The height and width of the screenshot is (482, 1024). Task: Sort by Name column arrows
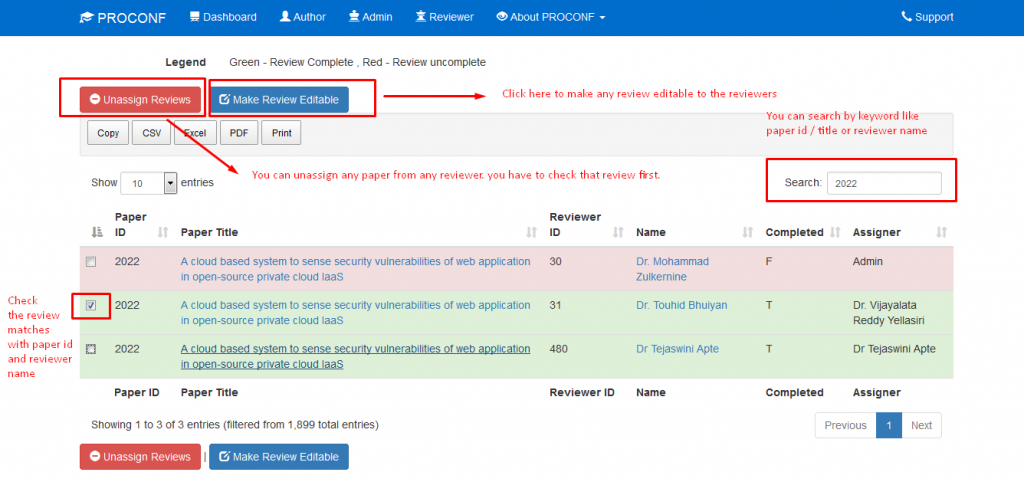click(x=748, y=232)
